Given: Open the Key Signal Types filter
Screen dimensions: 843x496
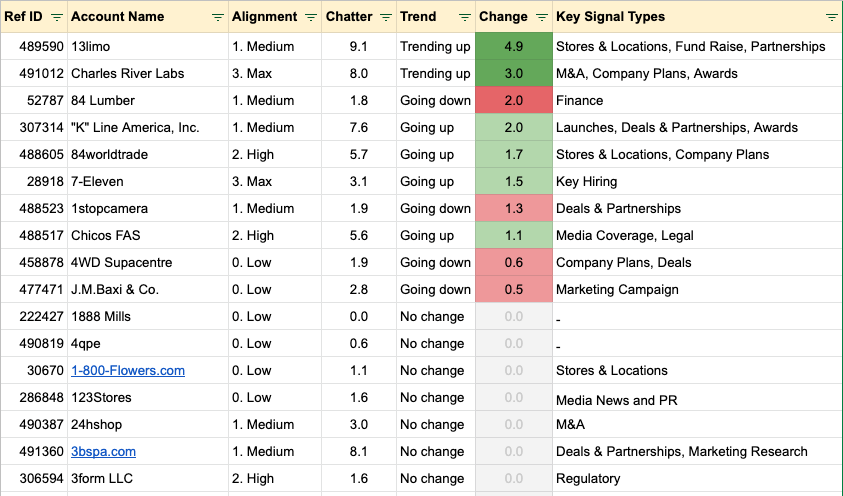Looking at the screenshot, I should coord(831,17).
